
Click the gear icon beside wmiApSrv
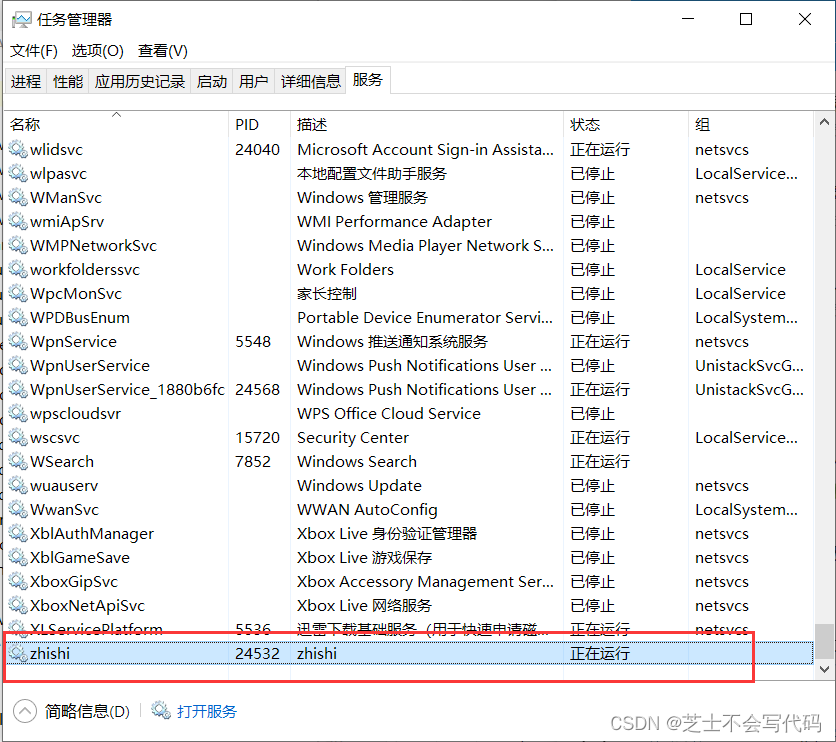tap(18, 221)
